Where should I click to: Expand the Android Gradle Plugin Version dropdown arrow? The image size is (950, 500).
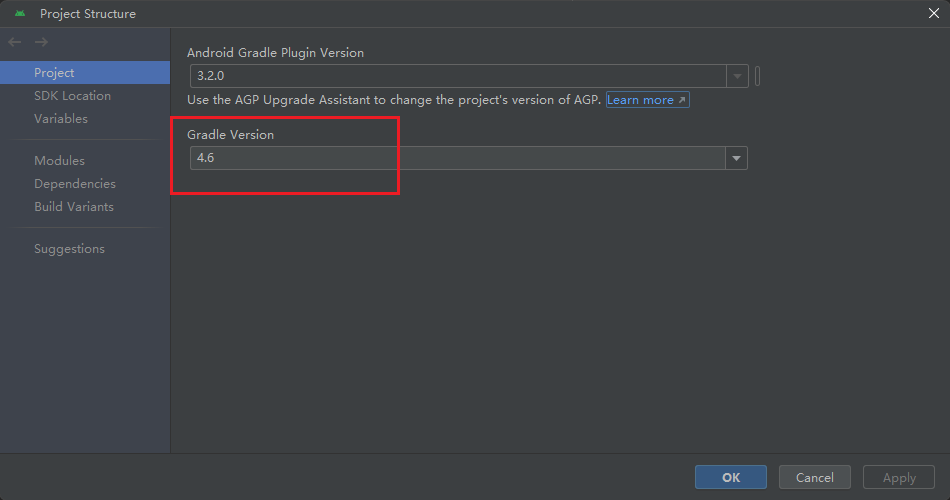click(737, 76)
